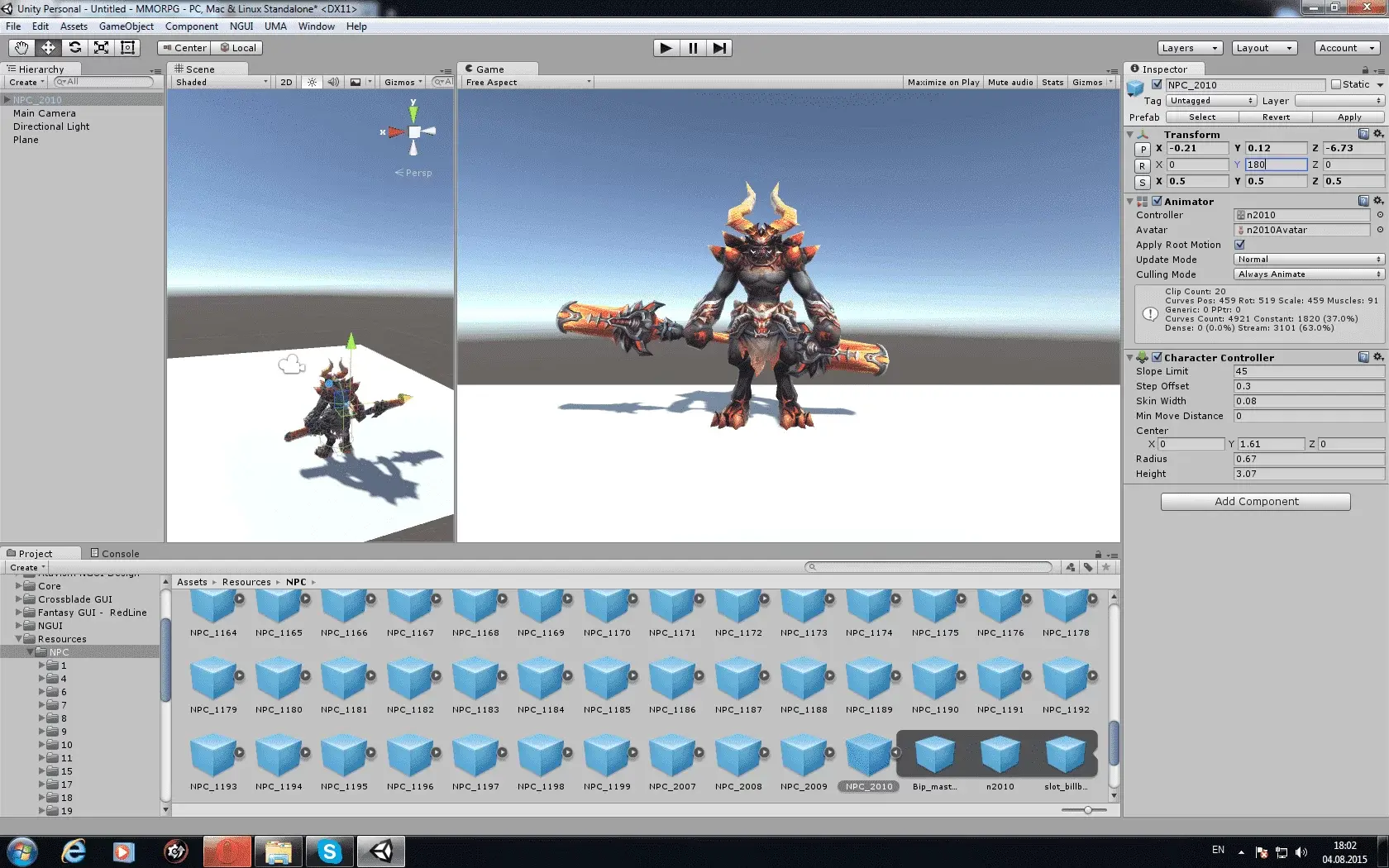This screenshot has height=868, width=1389.
Task: Open the Culling Mode dropdown
Action: (1308, 274)
